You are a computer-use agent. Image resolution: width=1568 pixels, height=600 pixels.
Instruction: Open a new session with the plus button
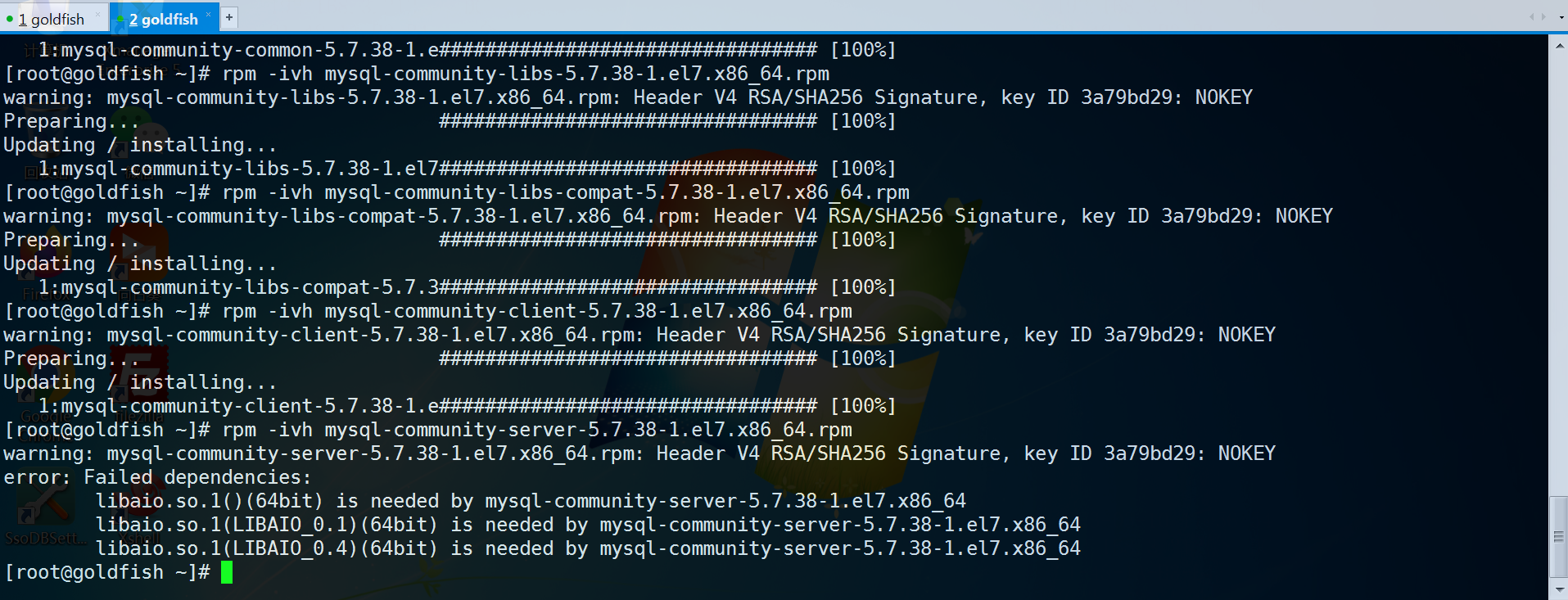[x=229, y=16]
